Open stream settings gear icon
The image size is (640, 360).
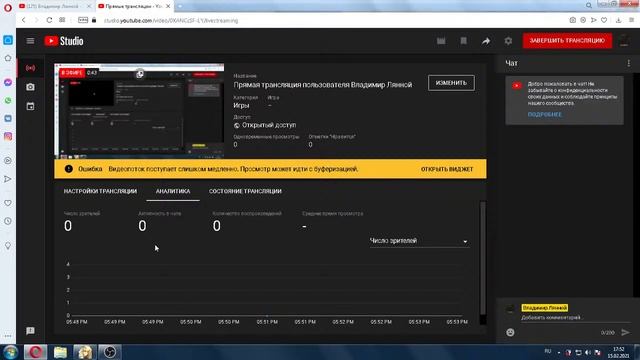(x=508, y=41)
